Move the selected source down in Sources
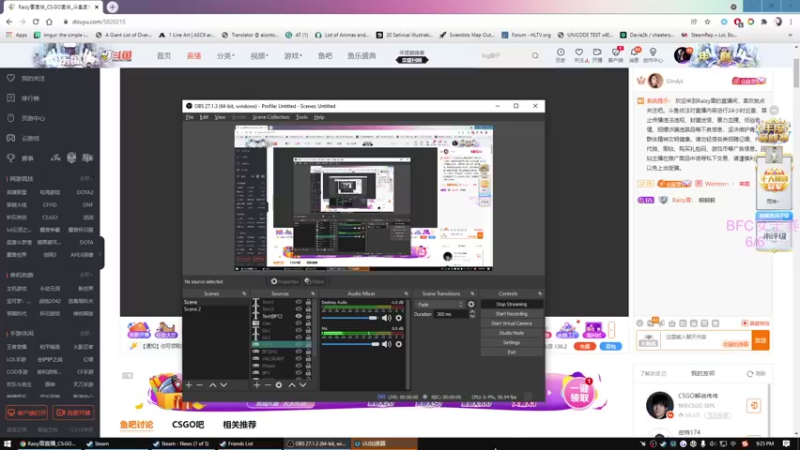This screenshot has width=800, height=450. tap(303, 385)
